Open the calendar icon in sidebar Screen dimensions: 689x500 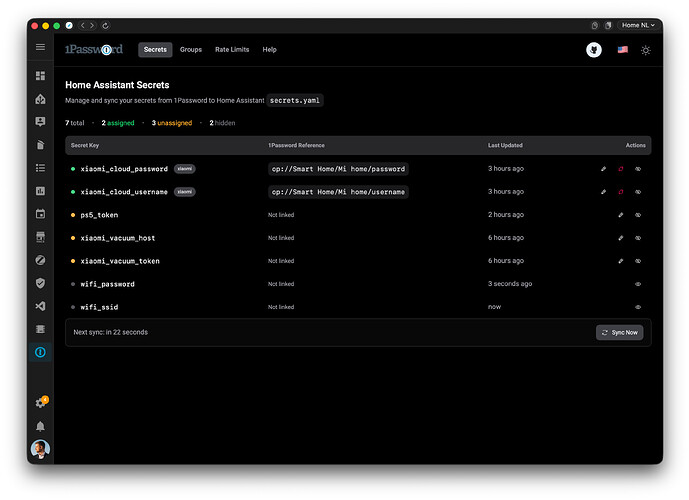40,214
